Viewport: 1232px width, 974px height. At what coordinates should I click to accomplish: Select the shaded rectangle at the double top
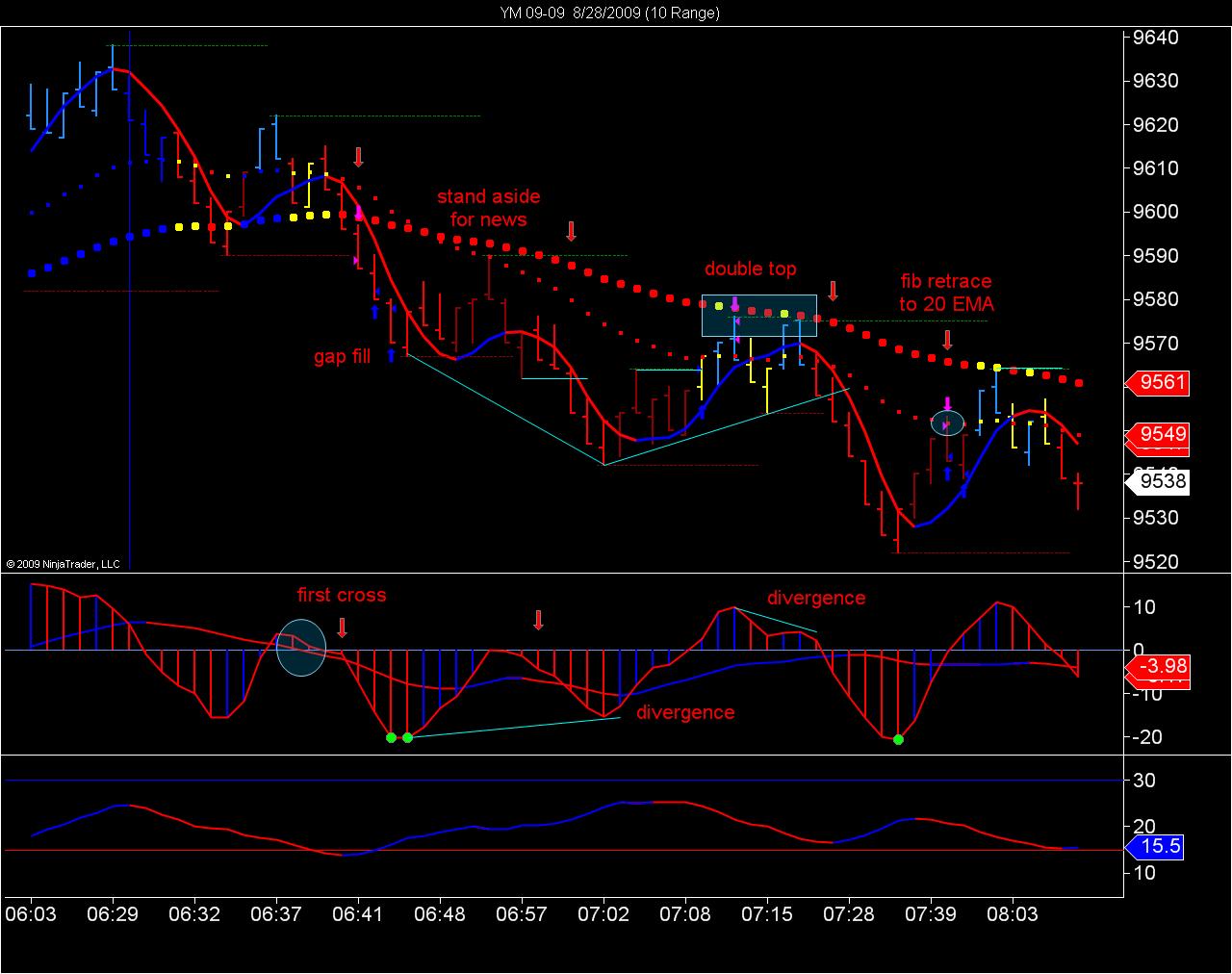coord(759,316)
